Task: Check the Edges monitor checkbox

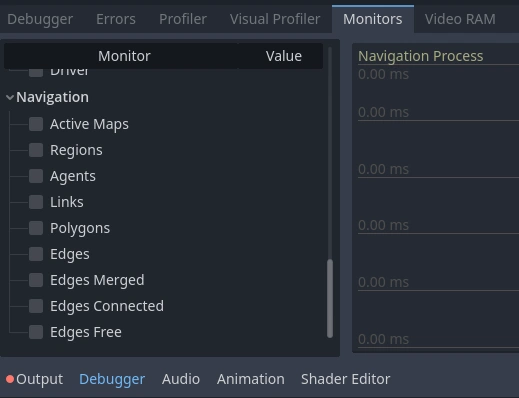Action: [36, 254]
